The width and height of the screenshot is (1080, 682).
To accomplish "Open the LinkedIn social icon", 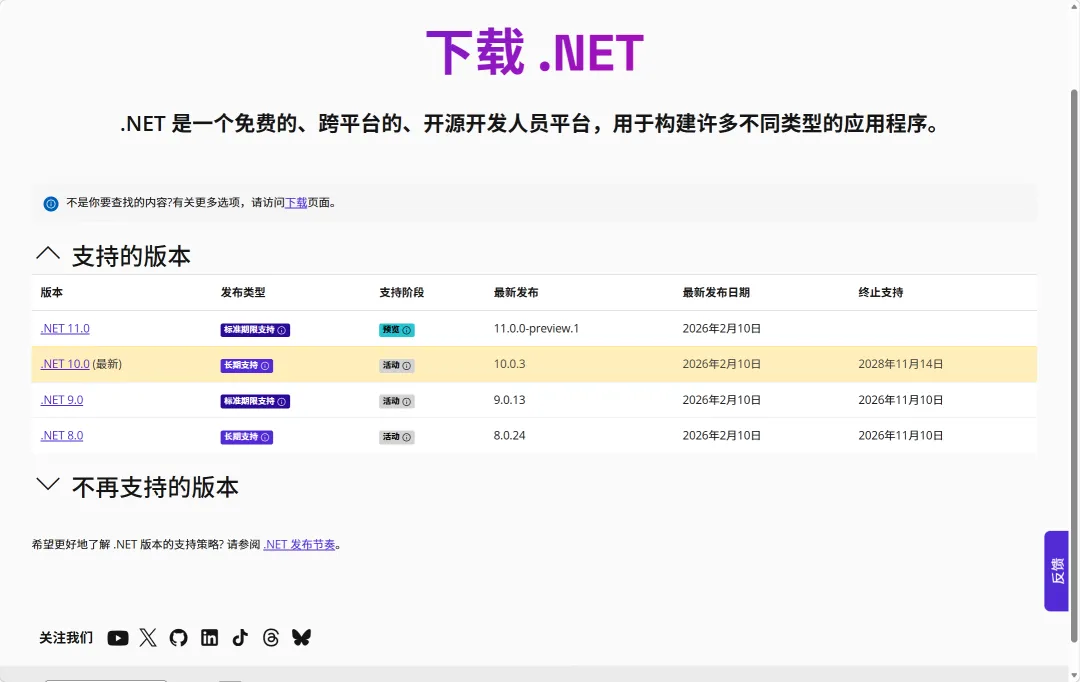I will click(209, 638).
